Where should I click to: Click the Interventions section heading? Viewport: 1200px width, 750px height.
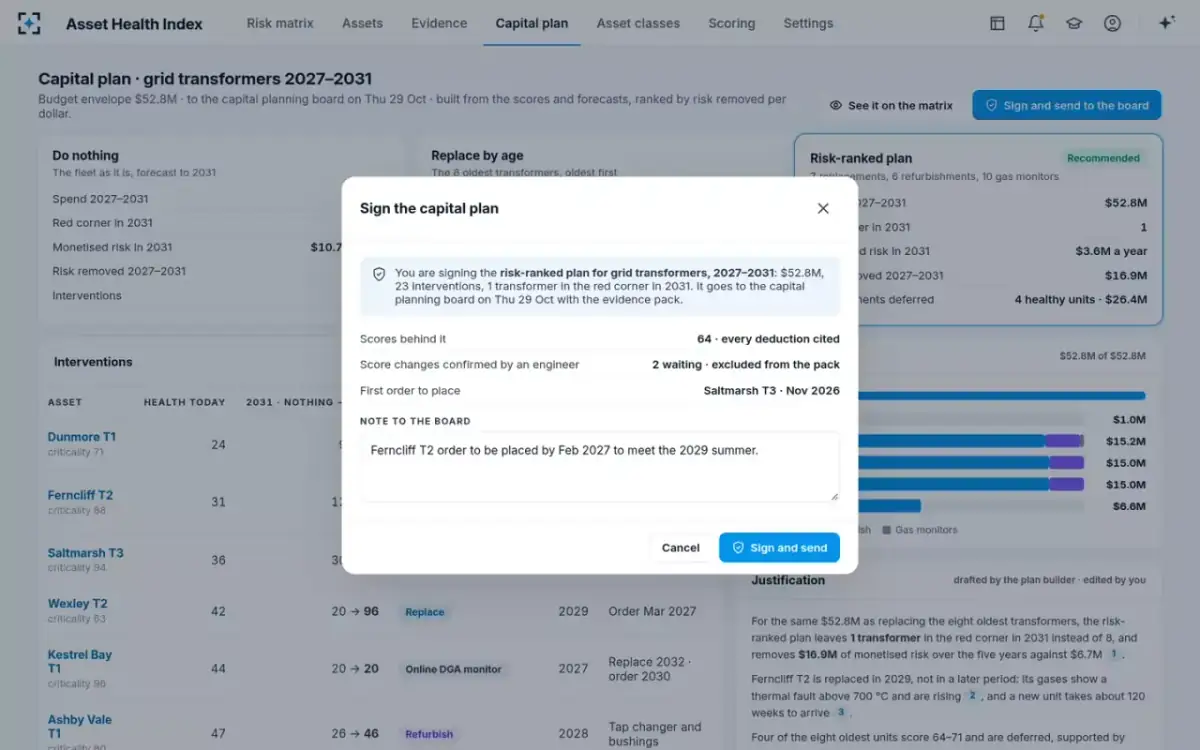click(x=93, y=362)
